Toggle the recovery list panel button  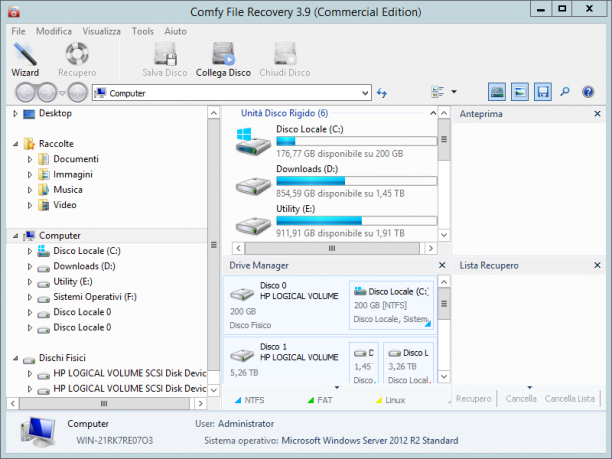point(543,92)
